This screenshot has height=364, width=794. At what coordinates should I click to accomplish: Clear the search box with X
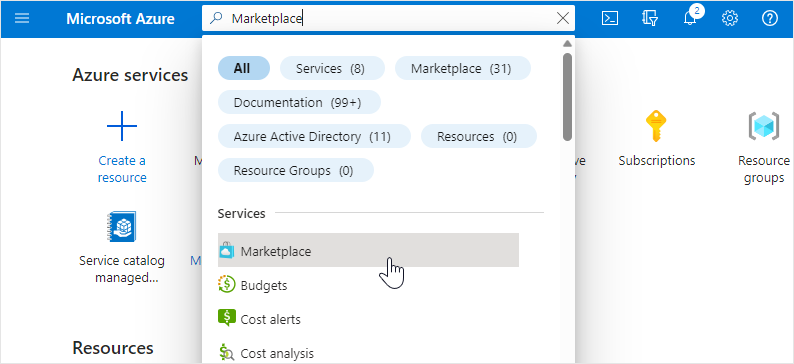click(x=563, y=19)
